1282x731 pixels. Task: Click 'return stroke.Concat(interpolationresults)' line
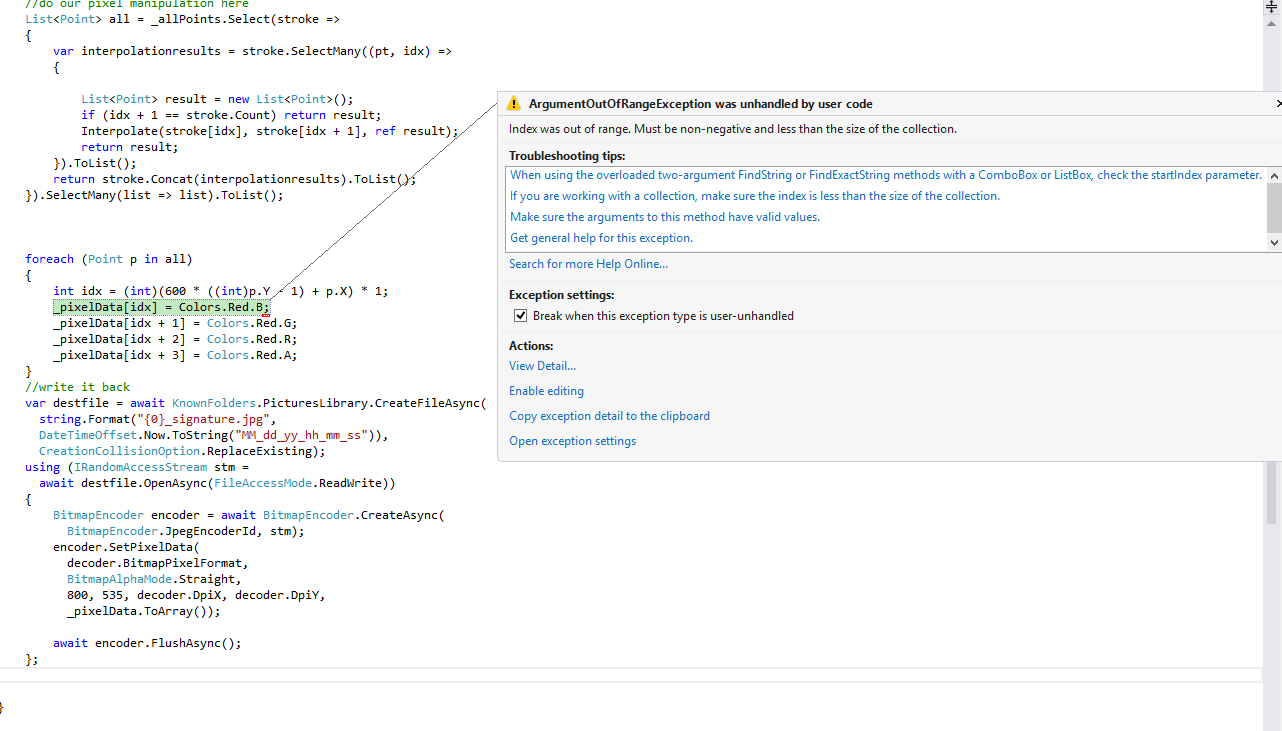tap(234, 179)
